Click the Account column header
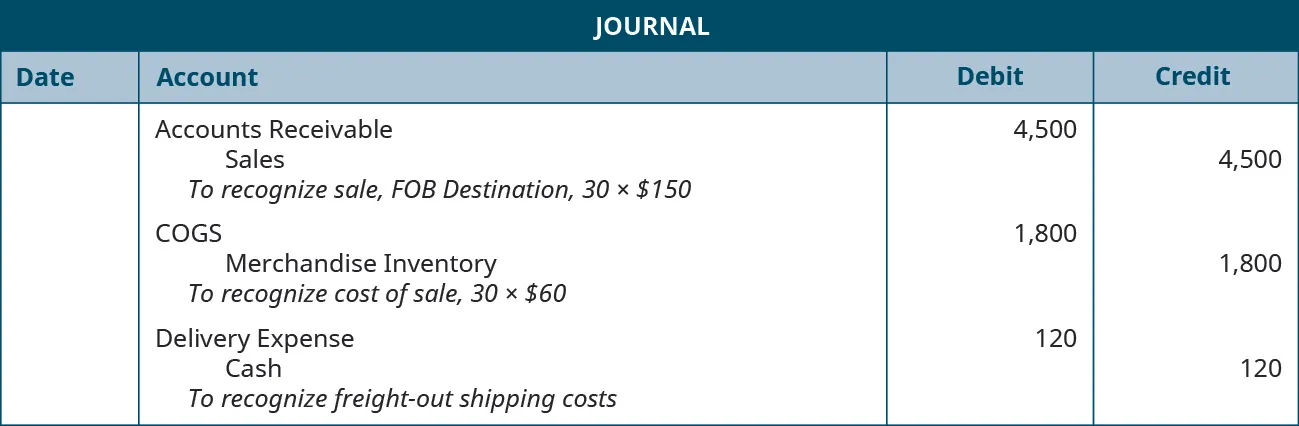This screenshot has height=426, width=1299. (x=207, y=77)
